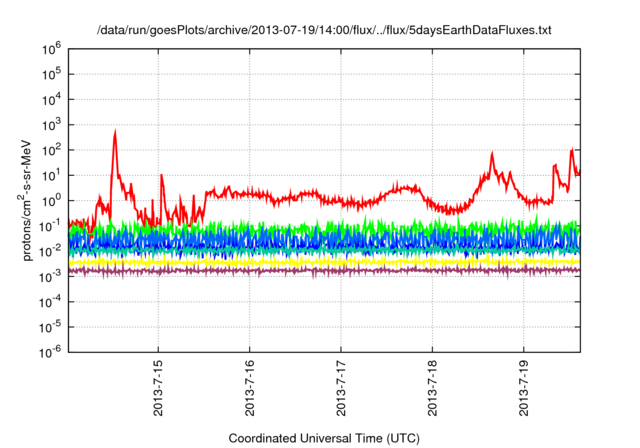
Task: Click the 10^0 y-axis tick label
Action: point(51,201)
